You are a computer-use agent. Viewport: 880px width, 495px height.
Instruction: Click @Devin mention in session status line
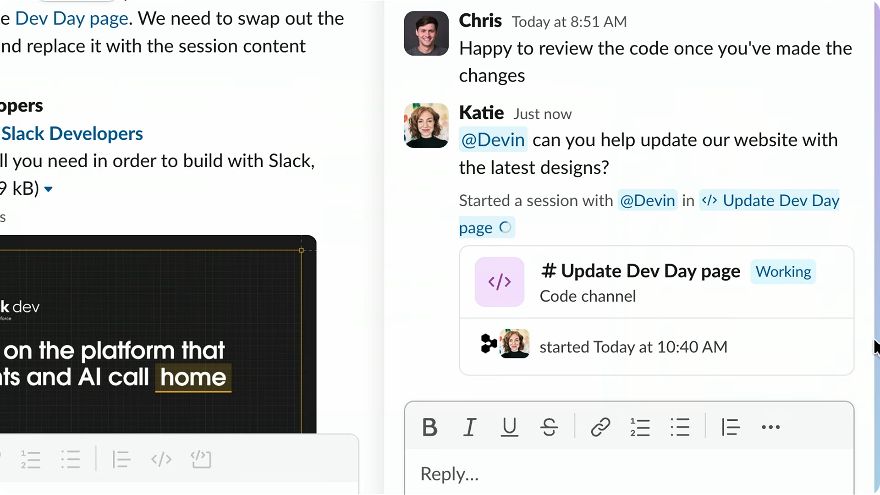click(648, 200)
